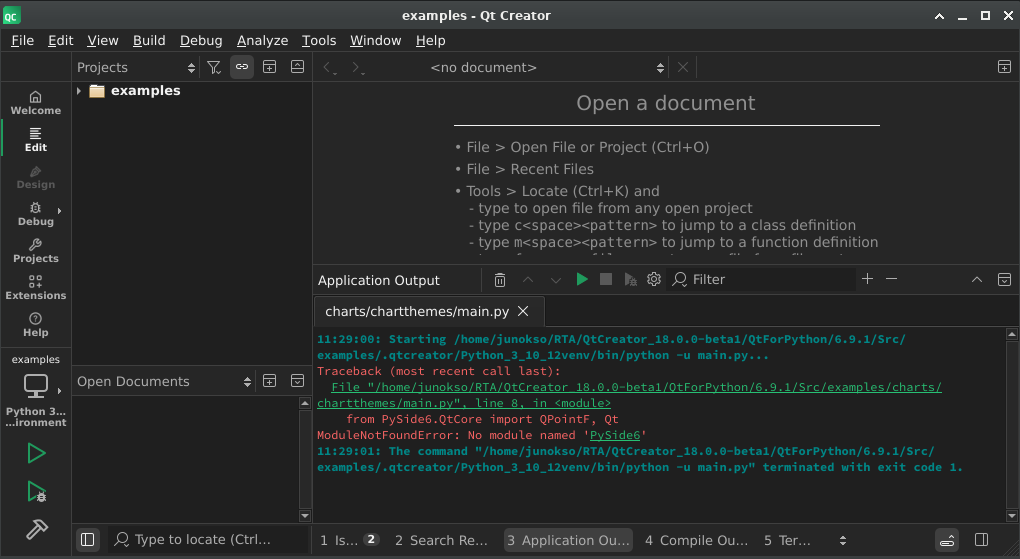
Task: Click the PySide6 link in error
Action: coord(615,435)
